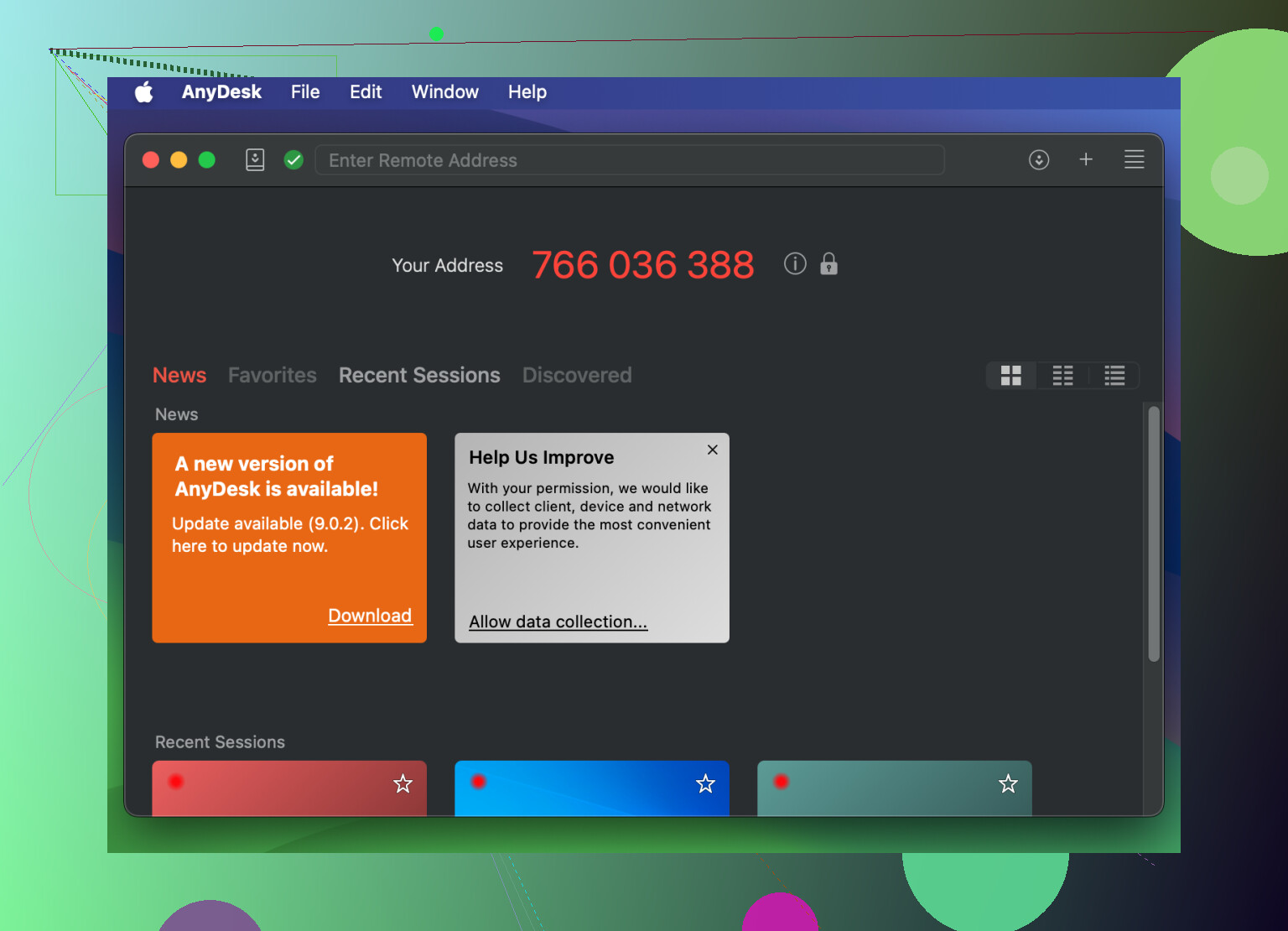Click red status dot on the teal session
This screenshot has height=931, width=1288.
click(782, 782)
